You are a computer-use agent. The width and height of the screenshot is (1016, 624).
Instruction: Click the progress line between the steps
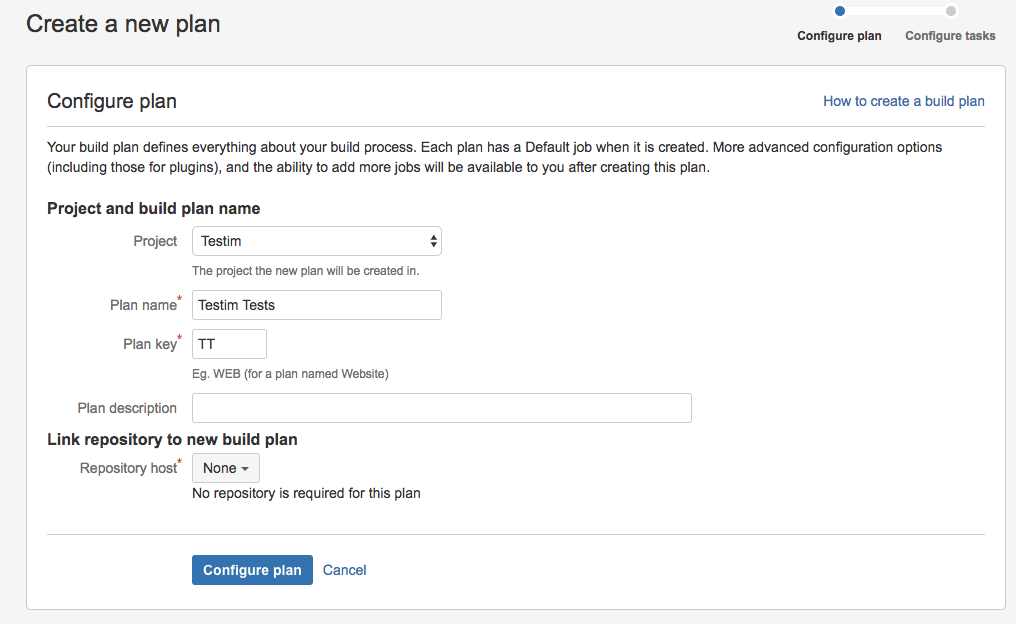pos(895,11)
